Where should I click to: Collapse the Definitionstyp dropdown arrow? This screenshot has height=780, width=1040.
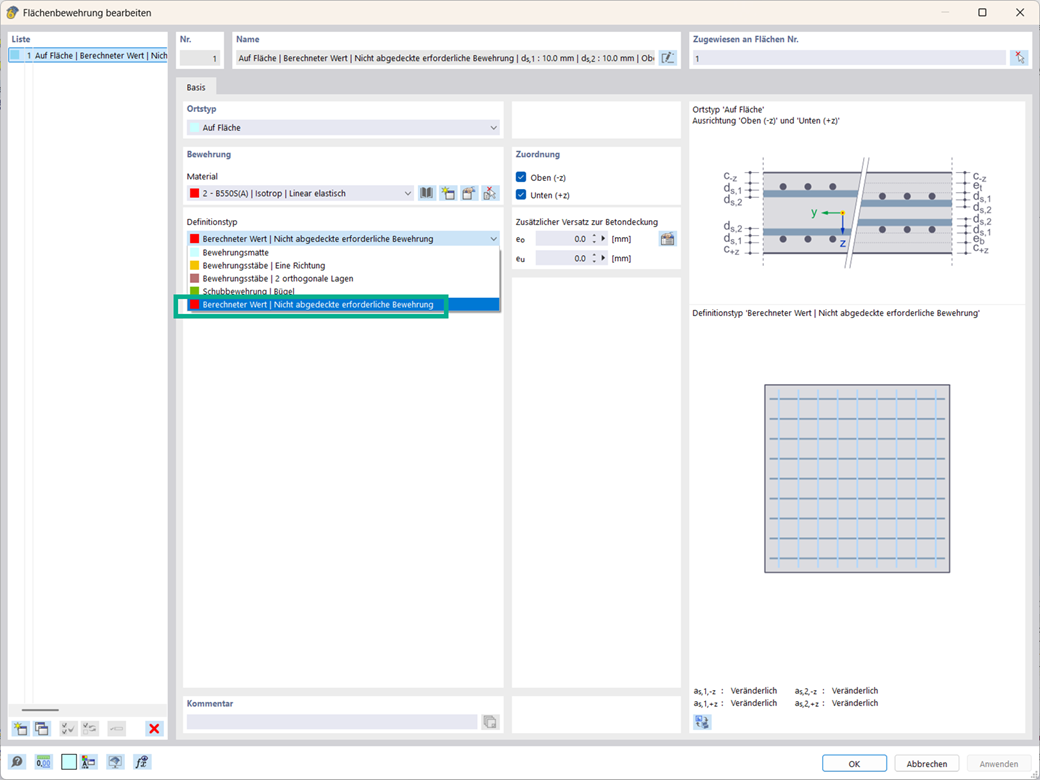[493, 239]
